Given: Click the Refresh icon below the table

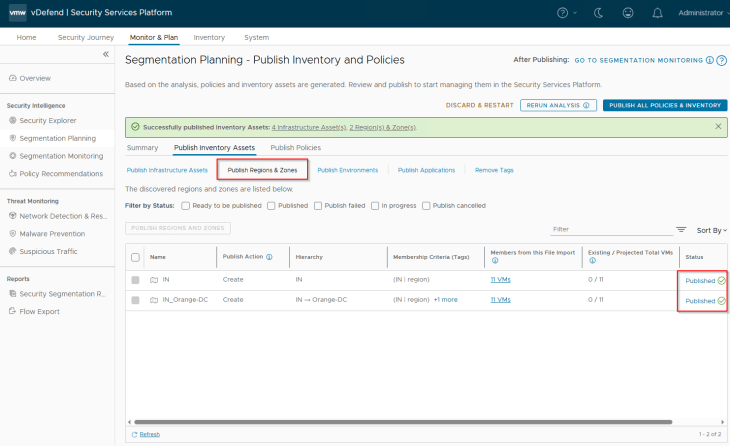Looking at the screenshot, I should [133, 435].
